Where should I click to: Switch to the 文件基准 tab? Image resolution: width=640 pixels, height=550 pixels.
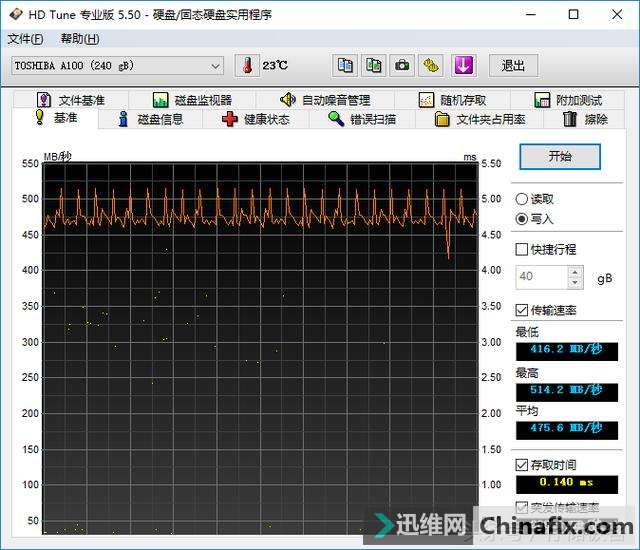tap(71, 100)
